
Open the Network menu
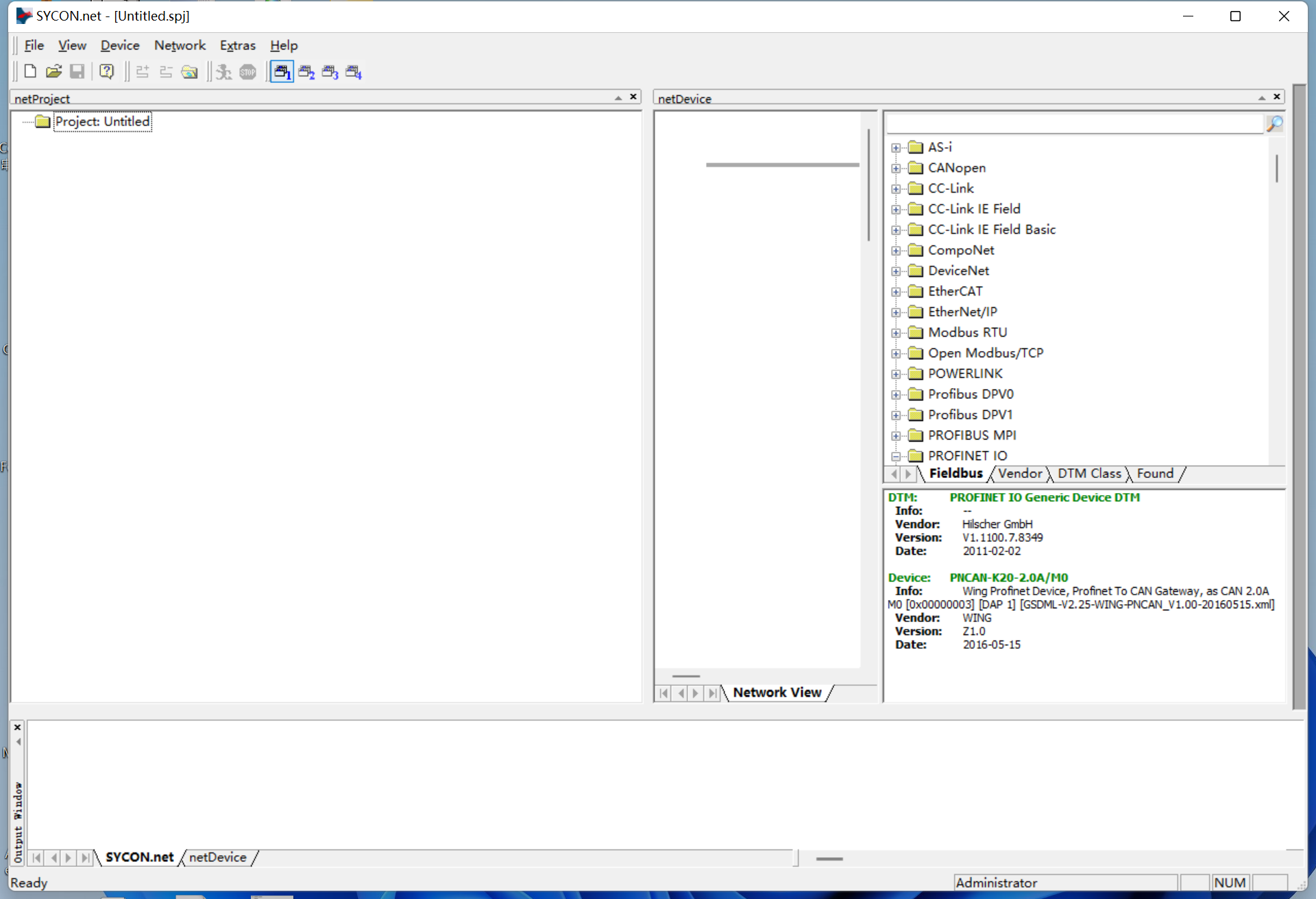click(x=180, y=45)
